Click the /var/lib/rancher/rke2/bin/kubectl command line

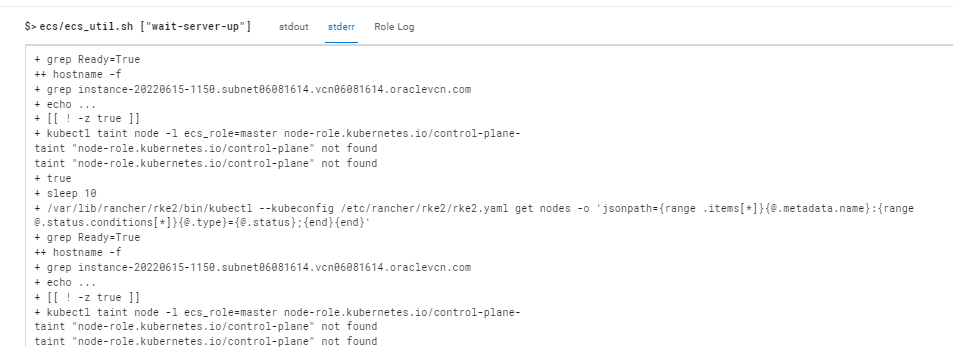point(473,209)
